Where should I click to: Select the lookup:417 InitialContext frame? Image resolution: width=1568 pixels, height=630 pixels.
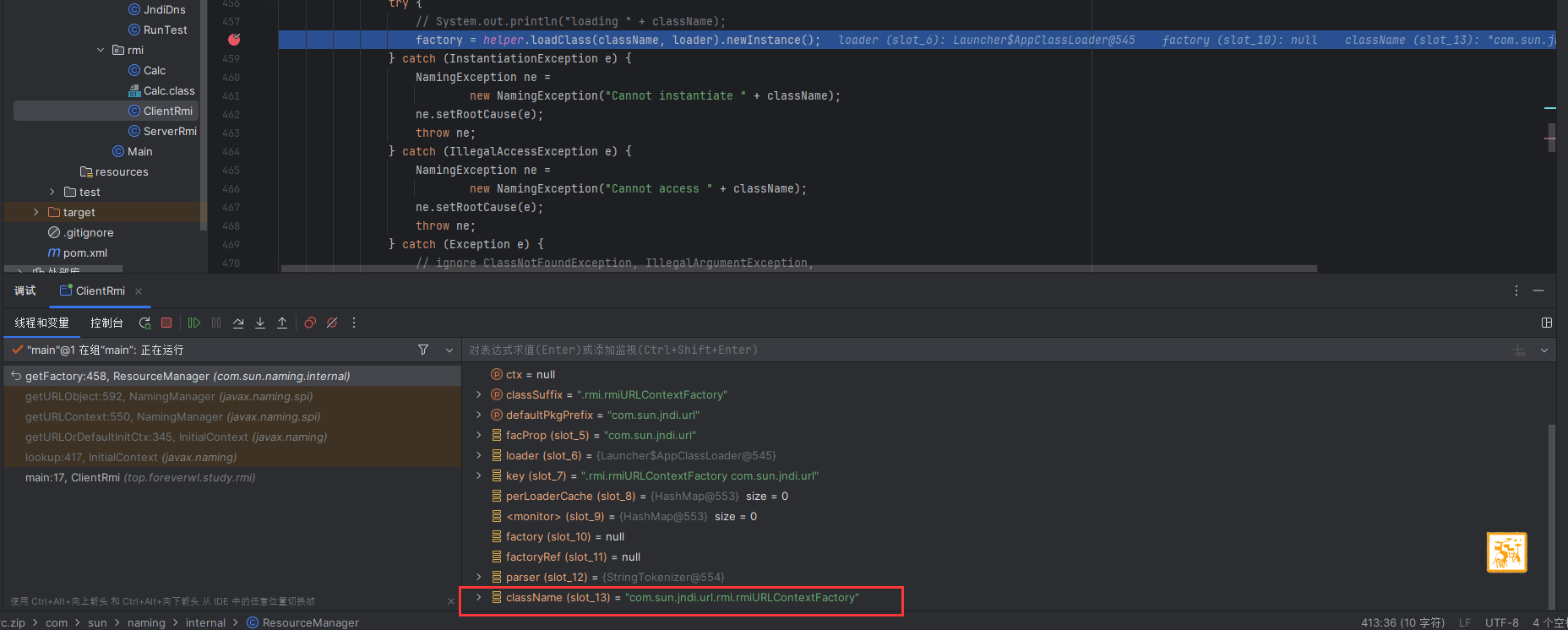pyautogui.click(x=232, y=457)
